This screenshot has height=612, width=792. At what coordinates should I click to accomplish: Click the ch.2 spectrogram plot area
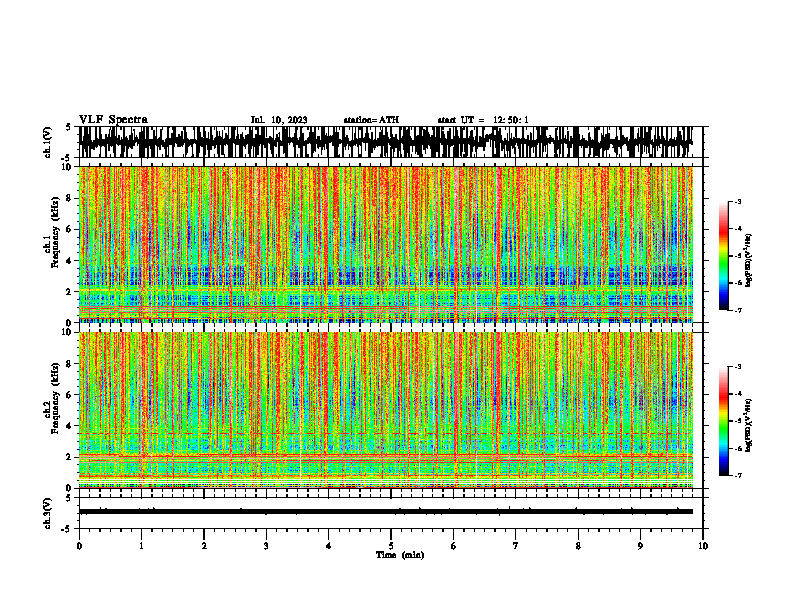click(386, 410)
